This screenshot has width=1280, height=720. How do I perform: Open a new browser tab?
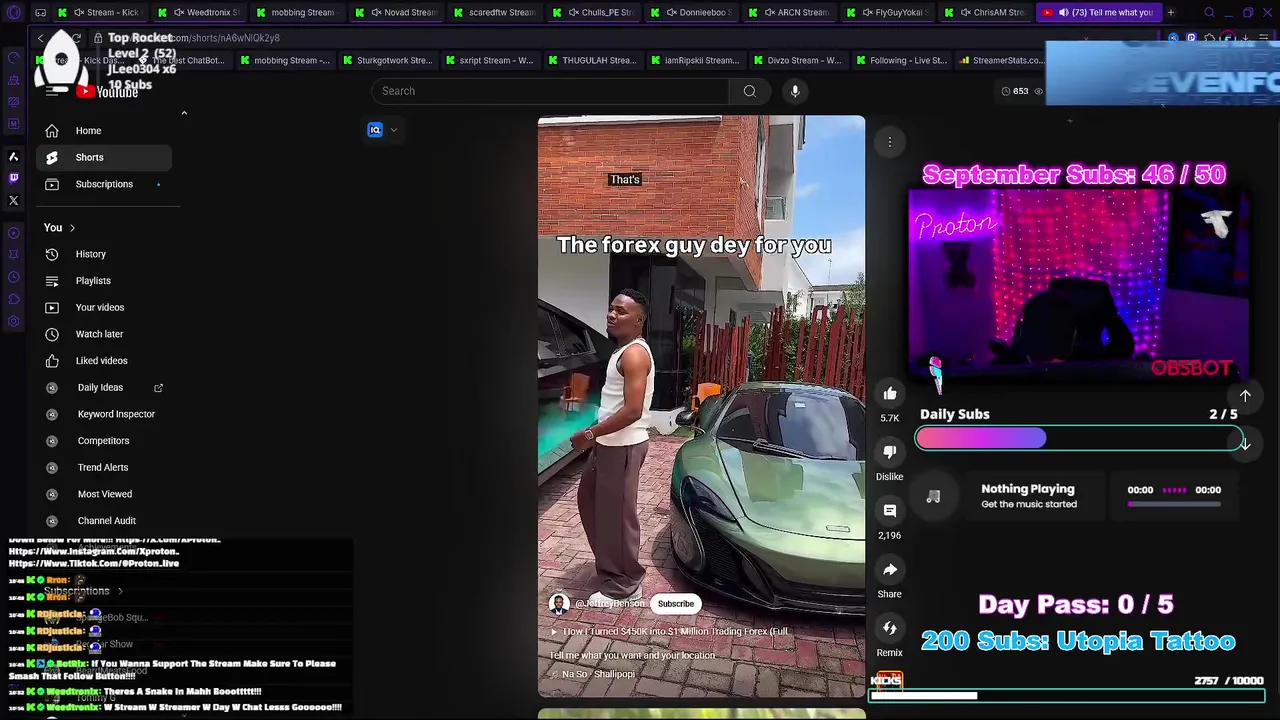(1170, 12)
